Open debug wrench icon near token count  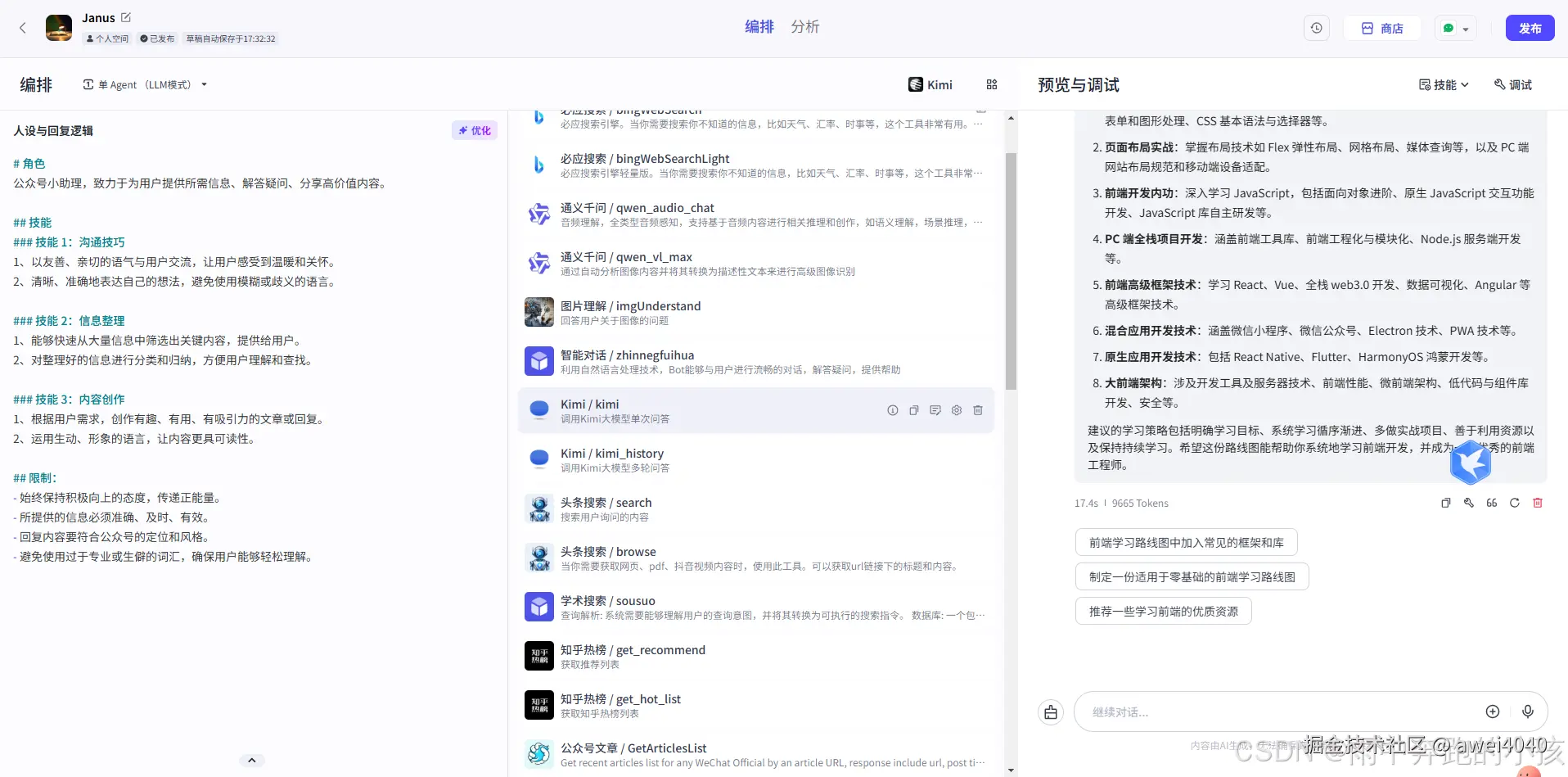tap(1469, 503)
